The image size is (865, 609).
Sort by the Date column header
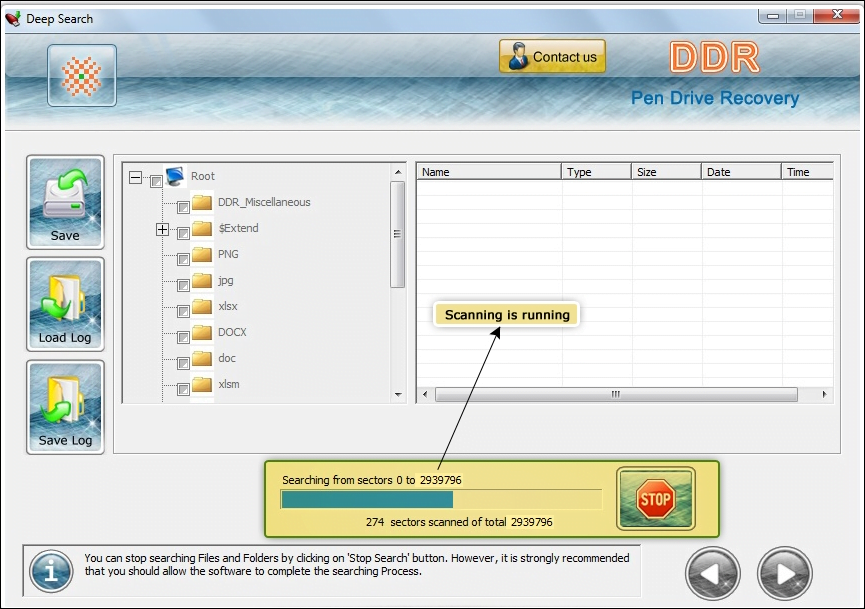coord(741,172)
